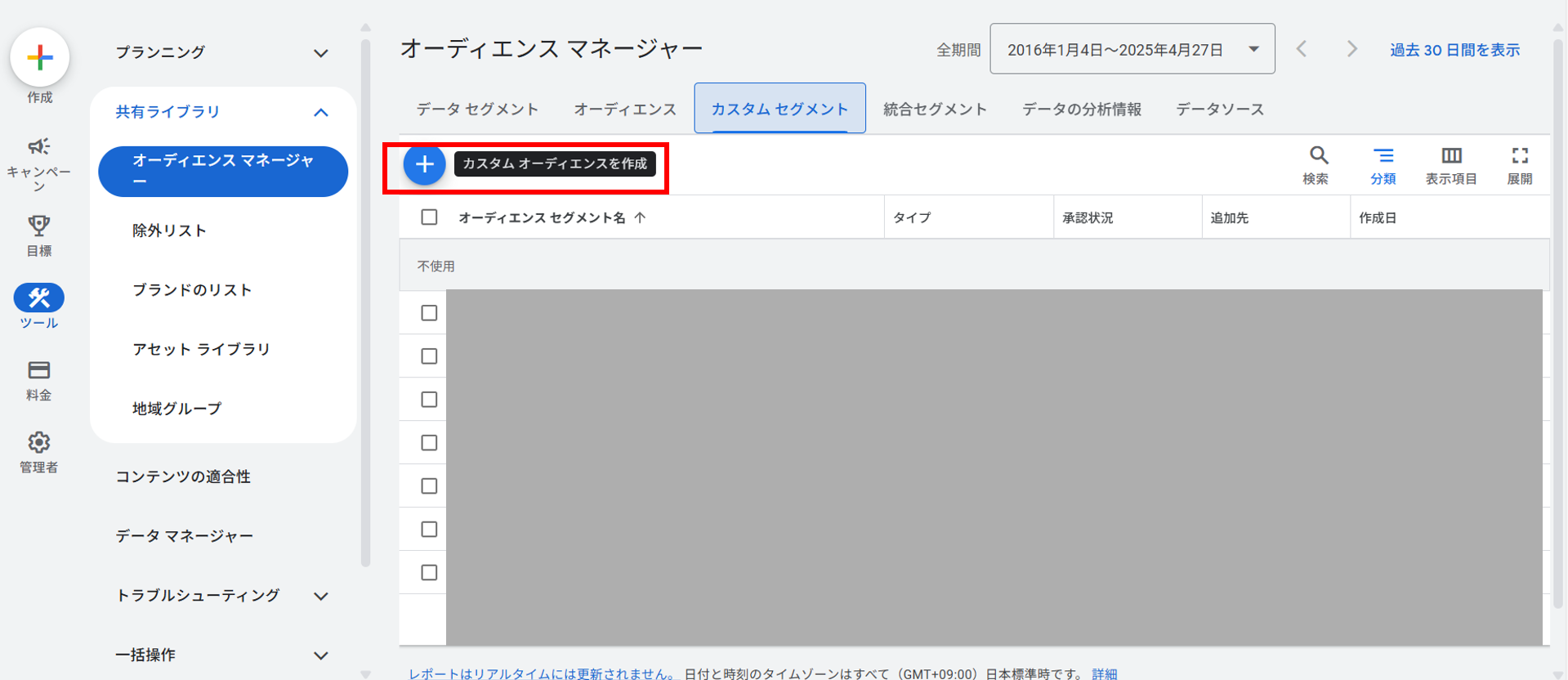The width and height of the screenshot is (1568, 680).
Task: Open the Campaigns megaphone icon
Action: 38,146
